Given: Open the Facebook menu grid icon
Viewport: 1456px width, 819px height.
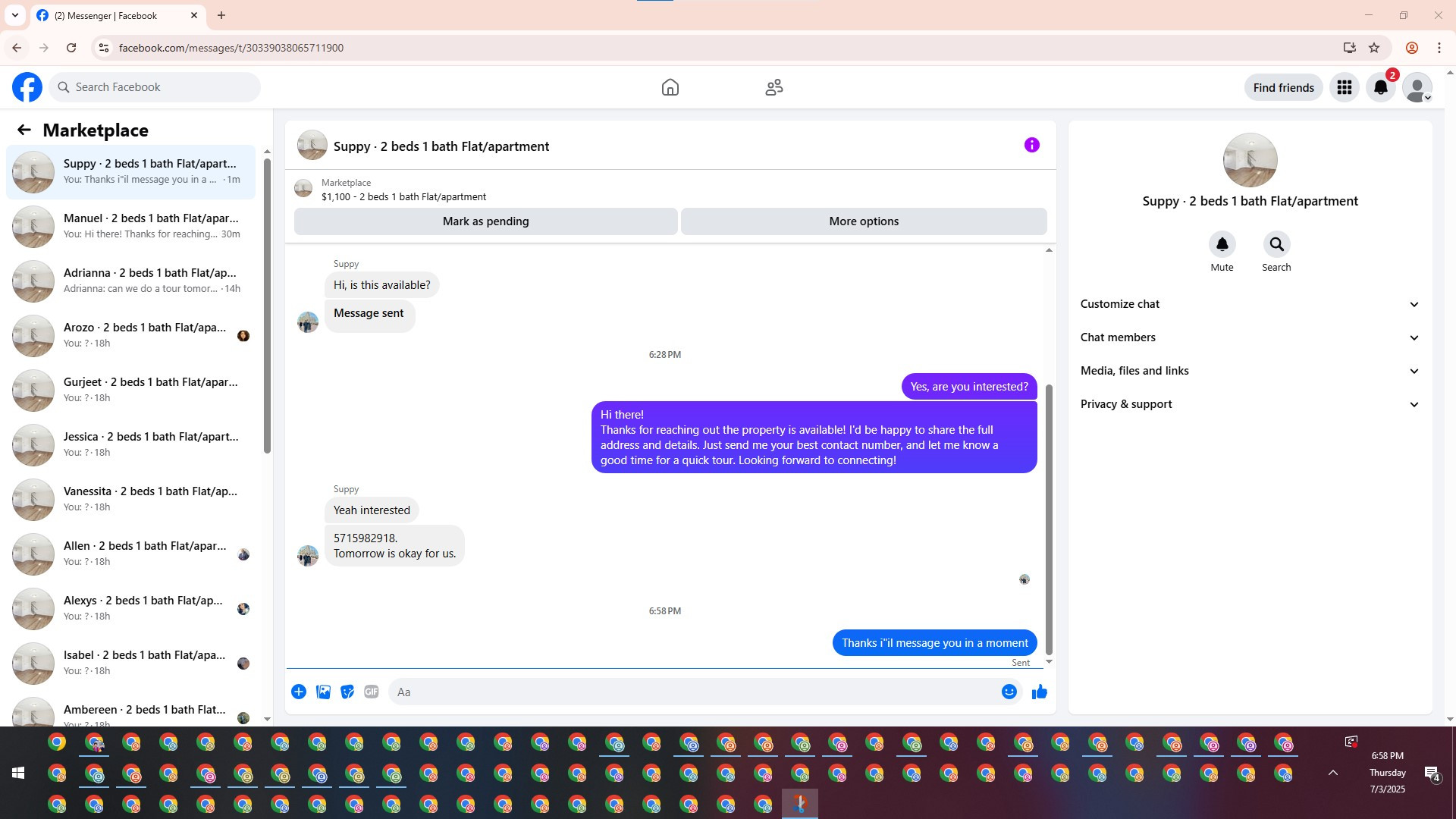Looking at the screenshot, I should coord(1344,87).
